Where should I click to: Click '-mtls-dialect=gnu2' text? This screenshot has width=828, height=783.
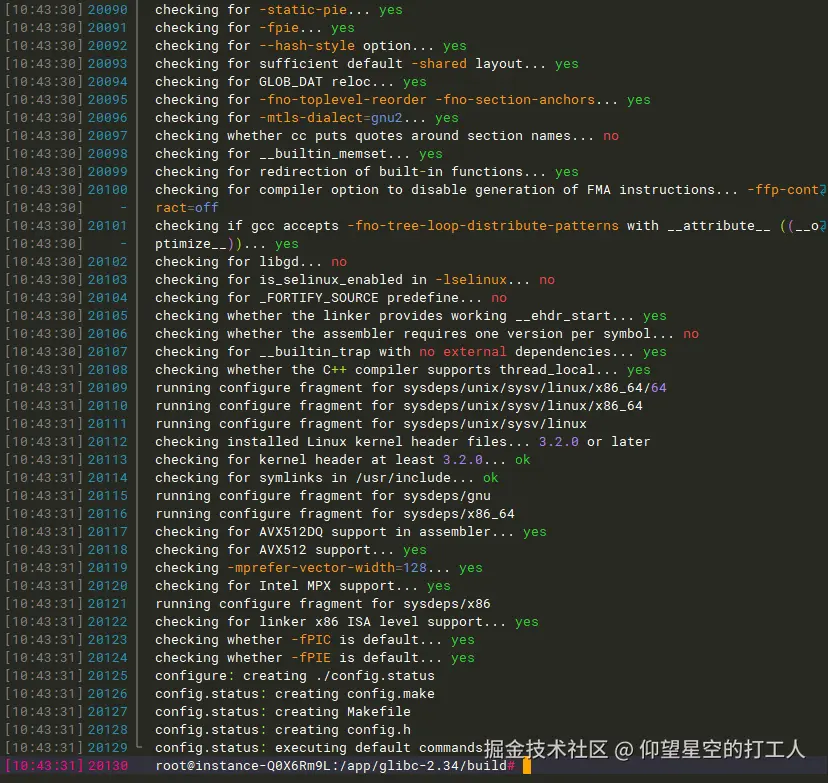(331, 118)
